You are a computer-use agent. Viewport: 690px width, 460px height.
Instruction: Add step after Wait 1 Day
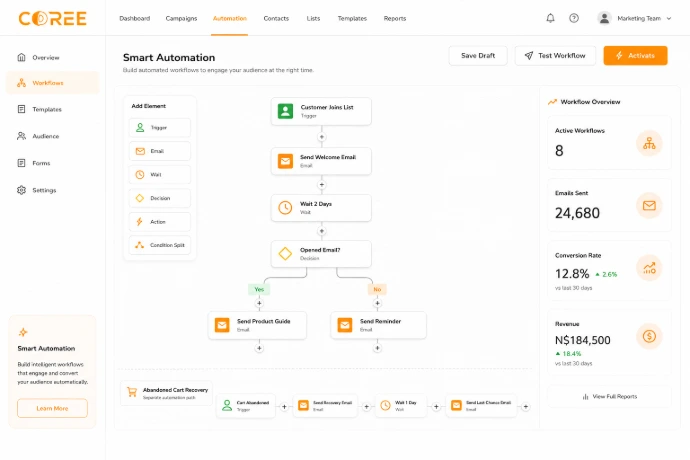coord(436,407)
